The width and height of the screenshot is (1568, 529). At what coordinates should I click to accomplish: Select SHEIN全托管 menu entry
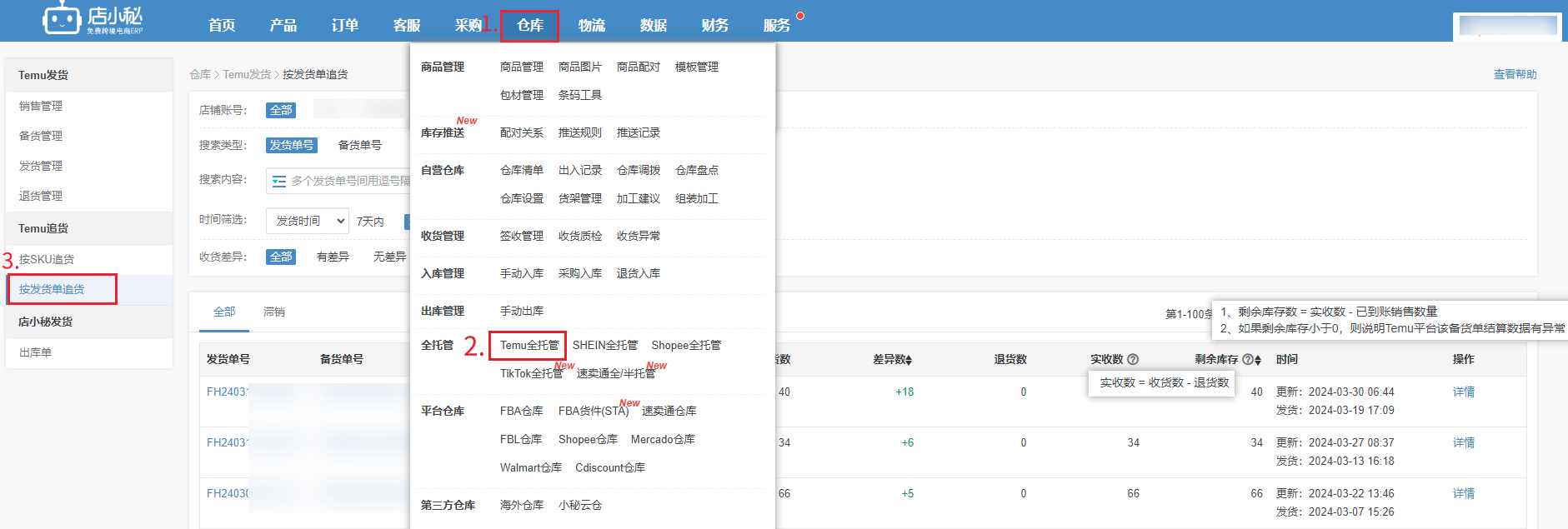coord(605,345)
